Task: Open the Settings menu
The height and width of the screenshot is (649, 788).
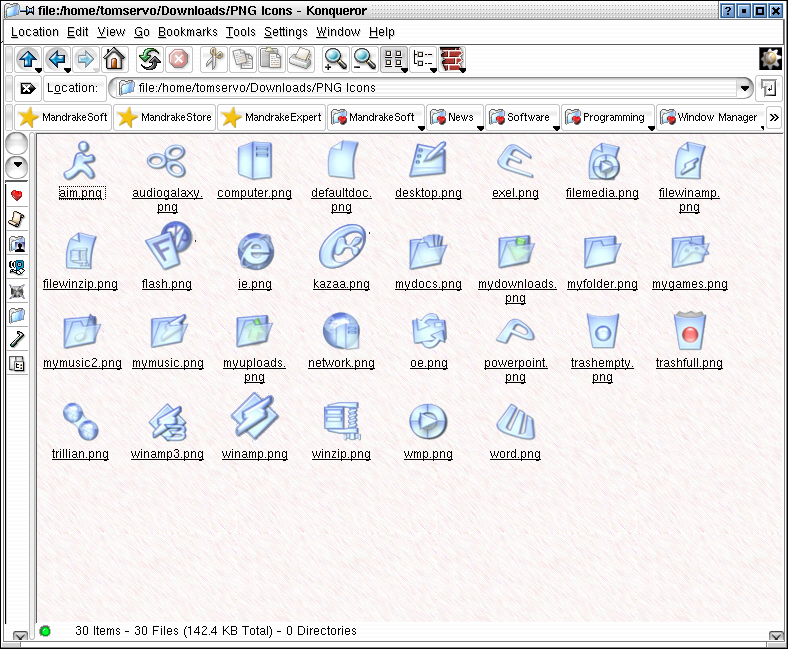Action: pyautogui.click(x=285, y=32)
